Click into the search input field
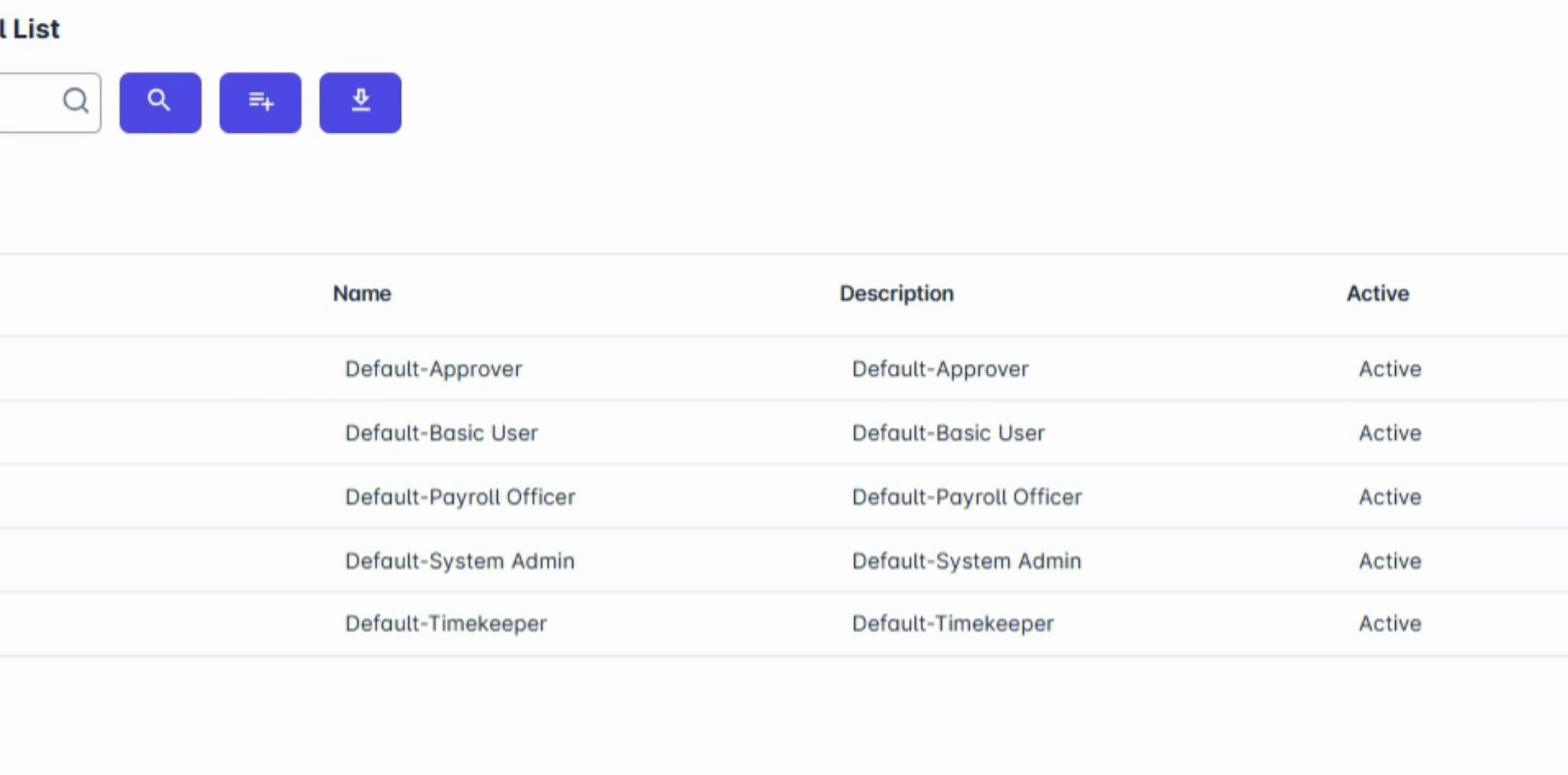 29,103
